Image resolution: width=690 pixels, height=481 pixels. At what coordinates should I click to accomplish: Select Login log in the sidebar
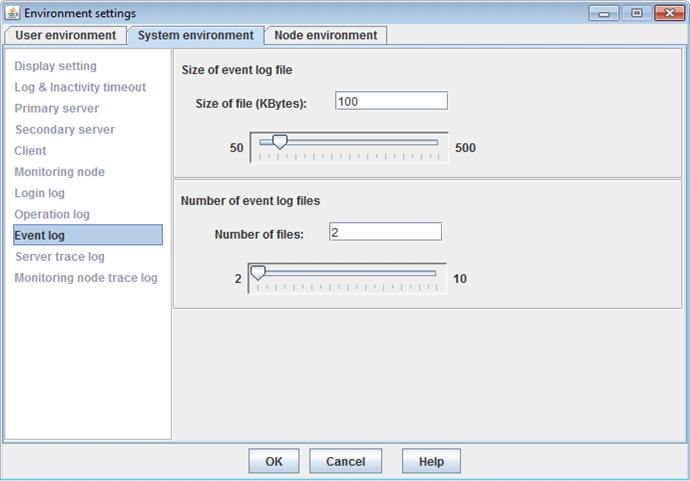(39, 193)
